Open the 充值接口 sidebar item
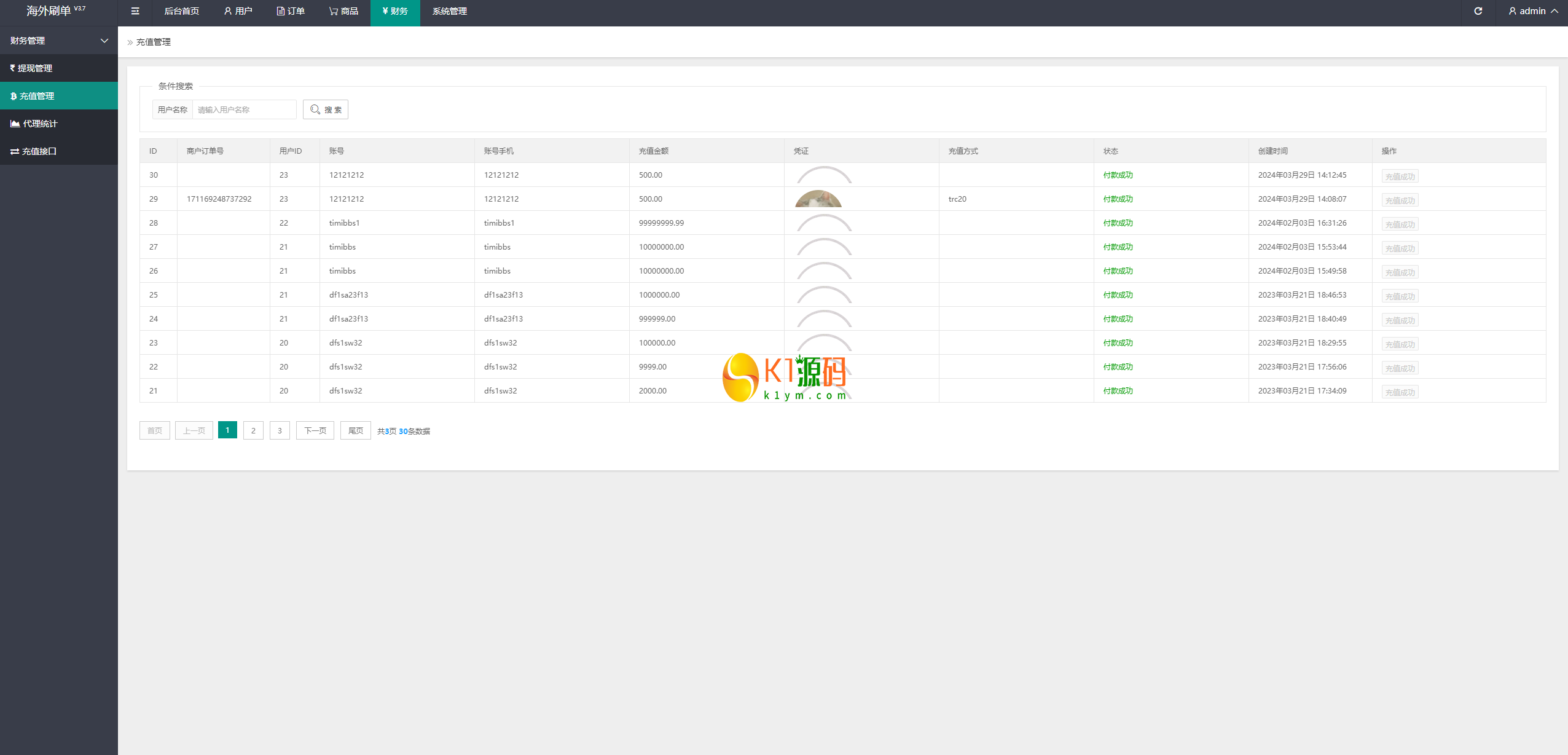Viewport: 1568px width, 755px height. point(39,151)
